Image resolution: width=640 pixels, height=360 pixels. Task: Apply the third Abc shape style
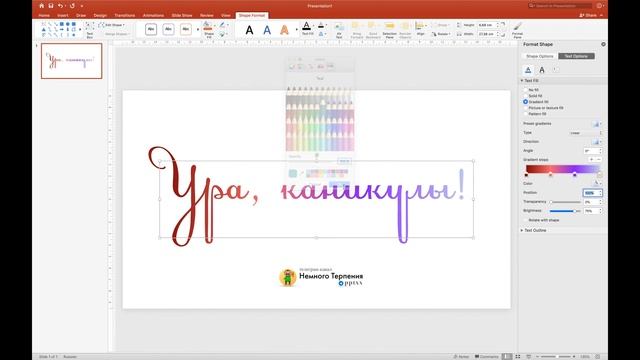pos(186,29)
